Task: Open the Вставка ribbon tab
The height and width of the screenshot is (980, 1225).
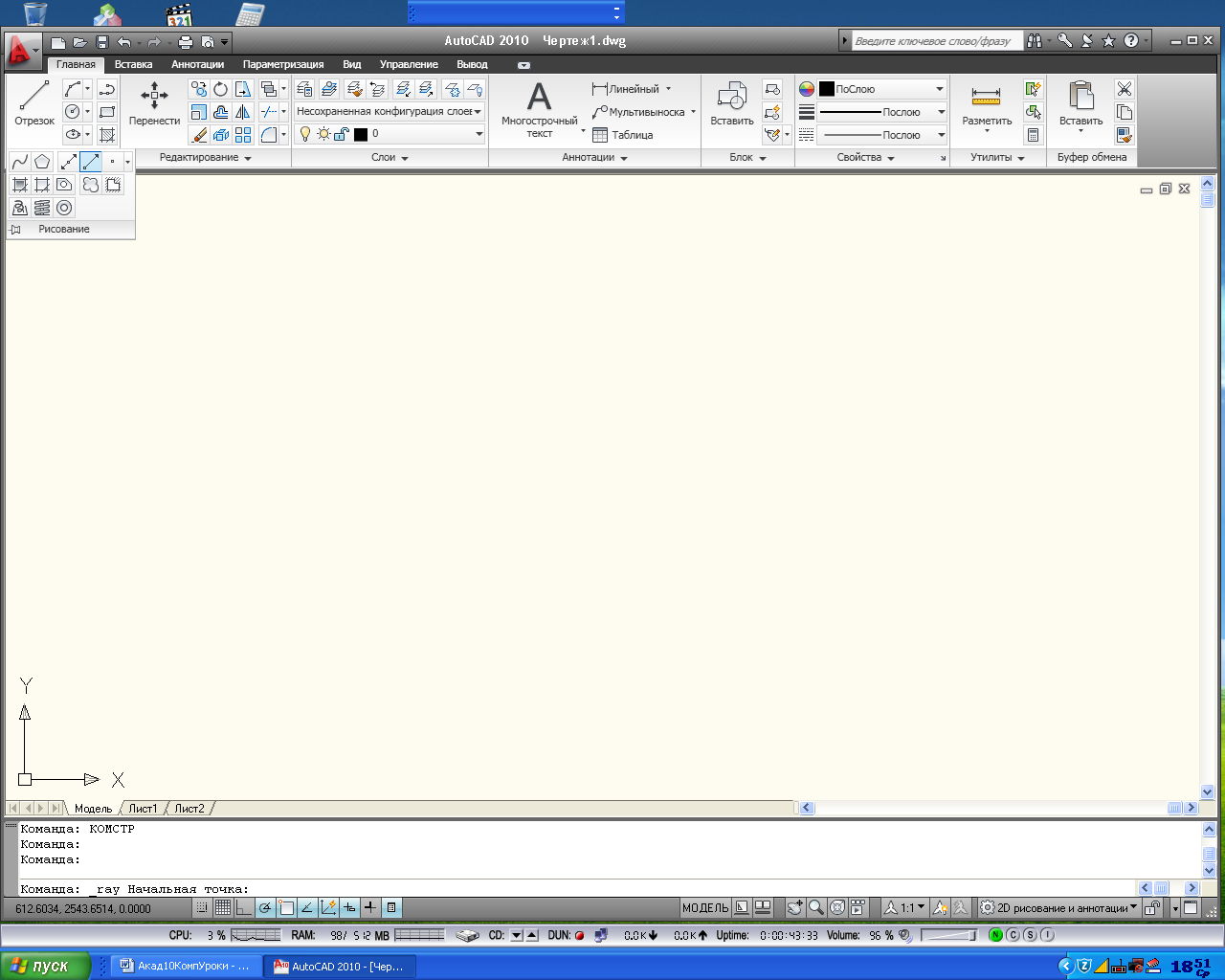Action: point(133,64)
